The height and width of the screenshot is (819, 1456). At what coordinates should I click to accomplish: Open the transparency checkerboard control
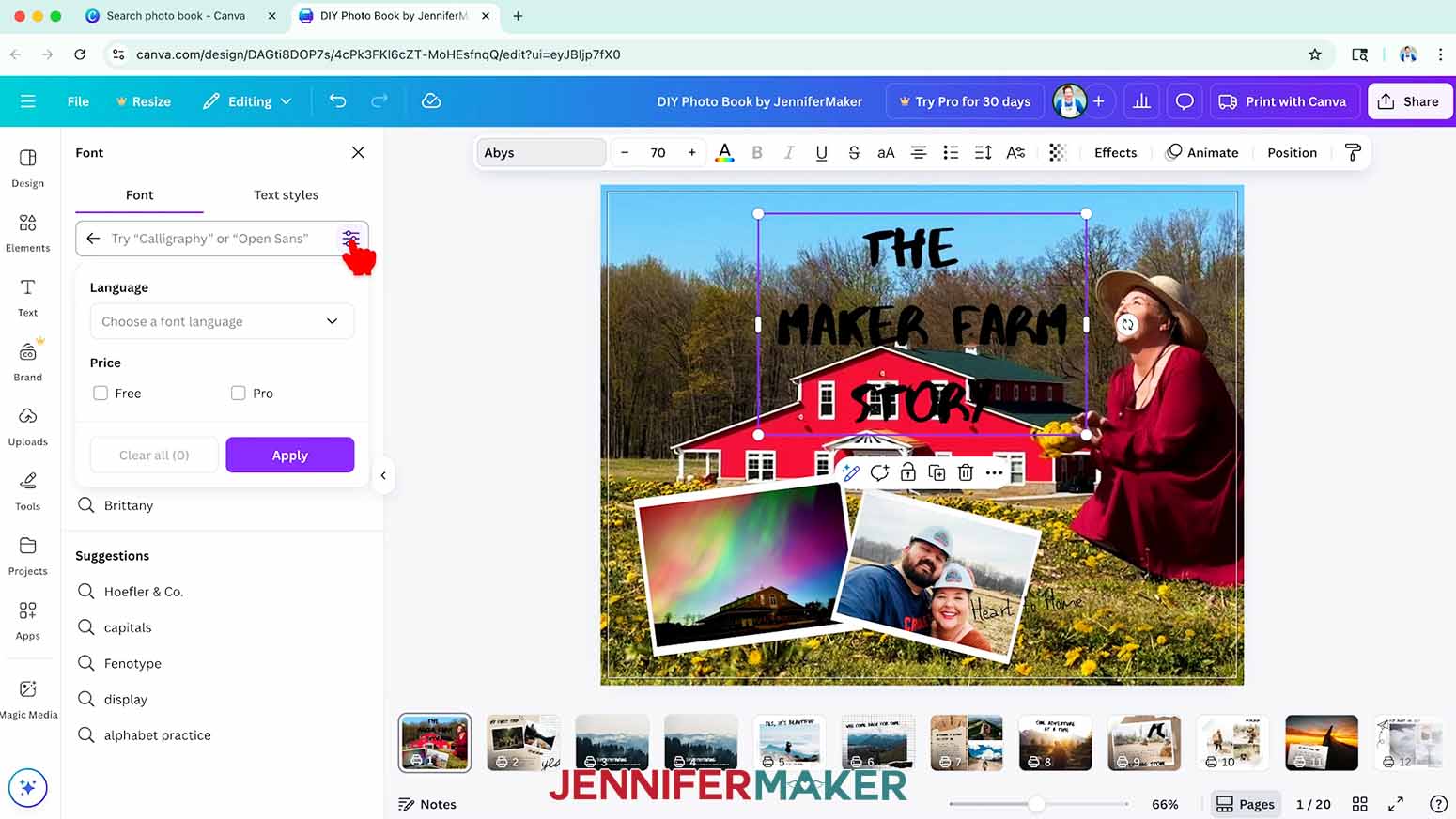[x=1058, y=152]
